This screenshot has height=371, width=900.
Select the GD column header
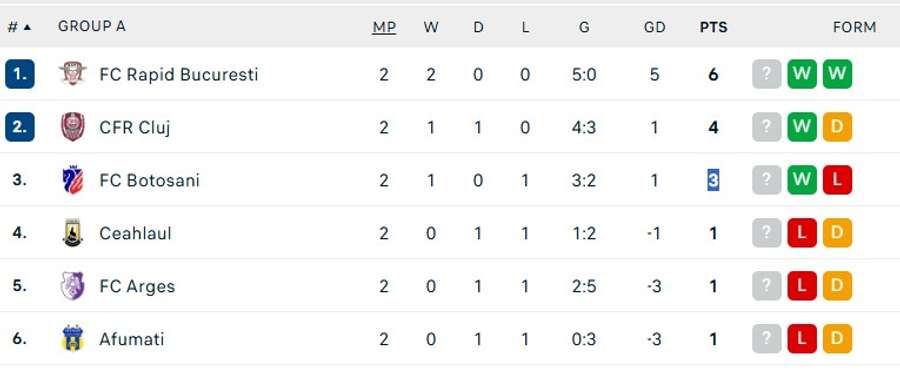(654, 27)
